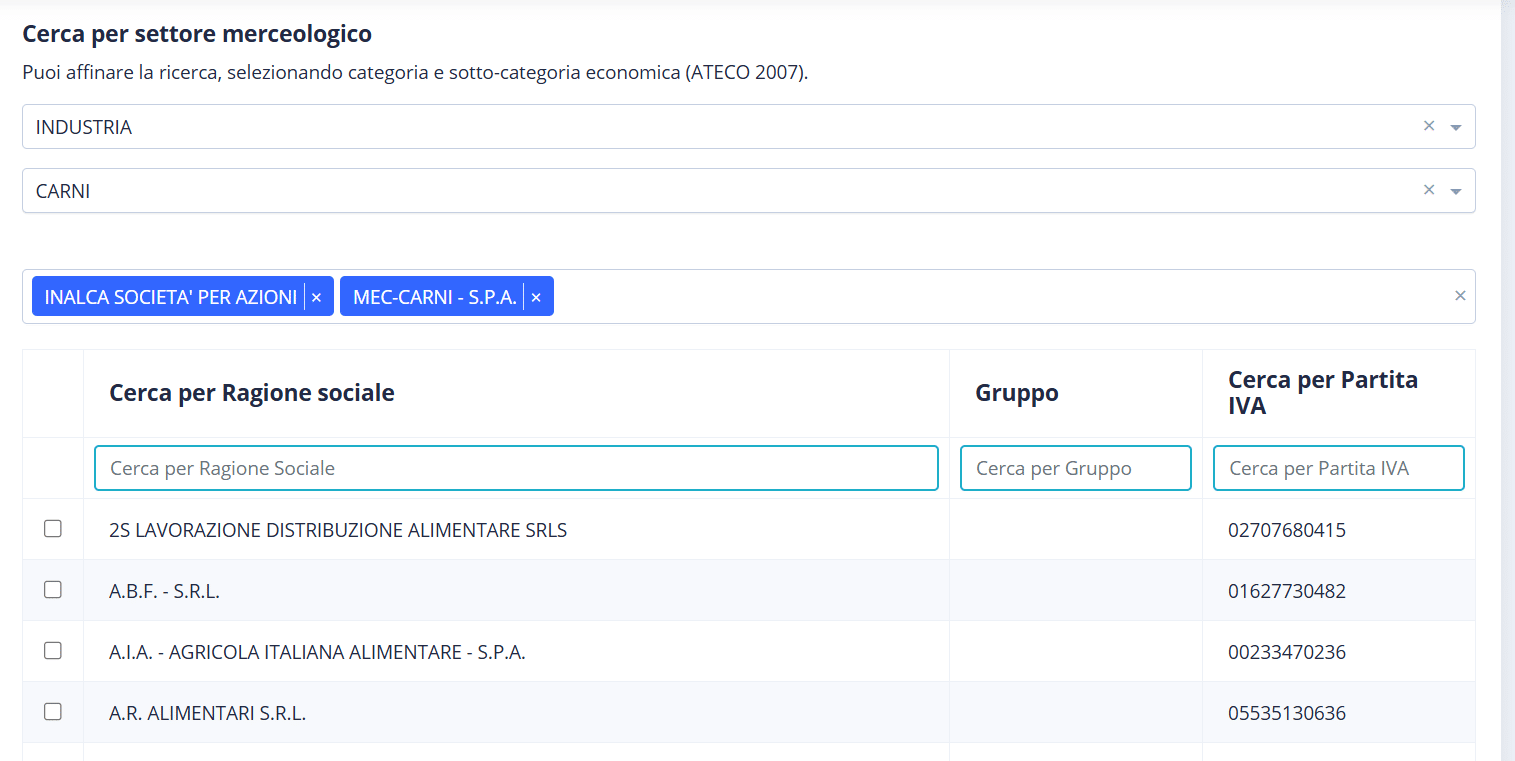Viewport: 1515px width, 761px height.
Task: Click the Cerca per Gruppo search field
Action: click(x=1075, y=468)
